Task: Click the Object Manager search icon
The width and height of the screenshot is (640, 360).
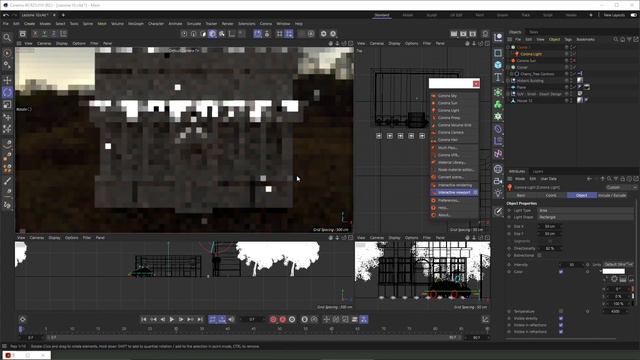Action: point(616,40)
